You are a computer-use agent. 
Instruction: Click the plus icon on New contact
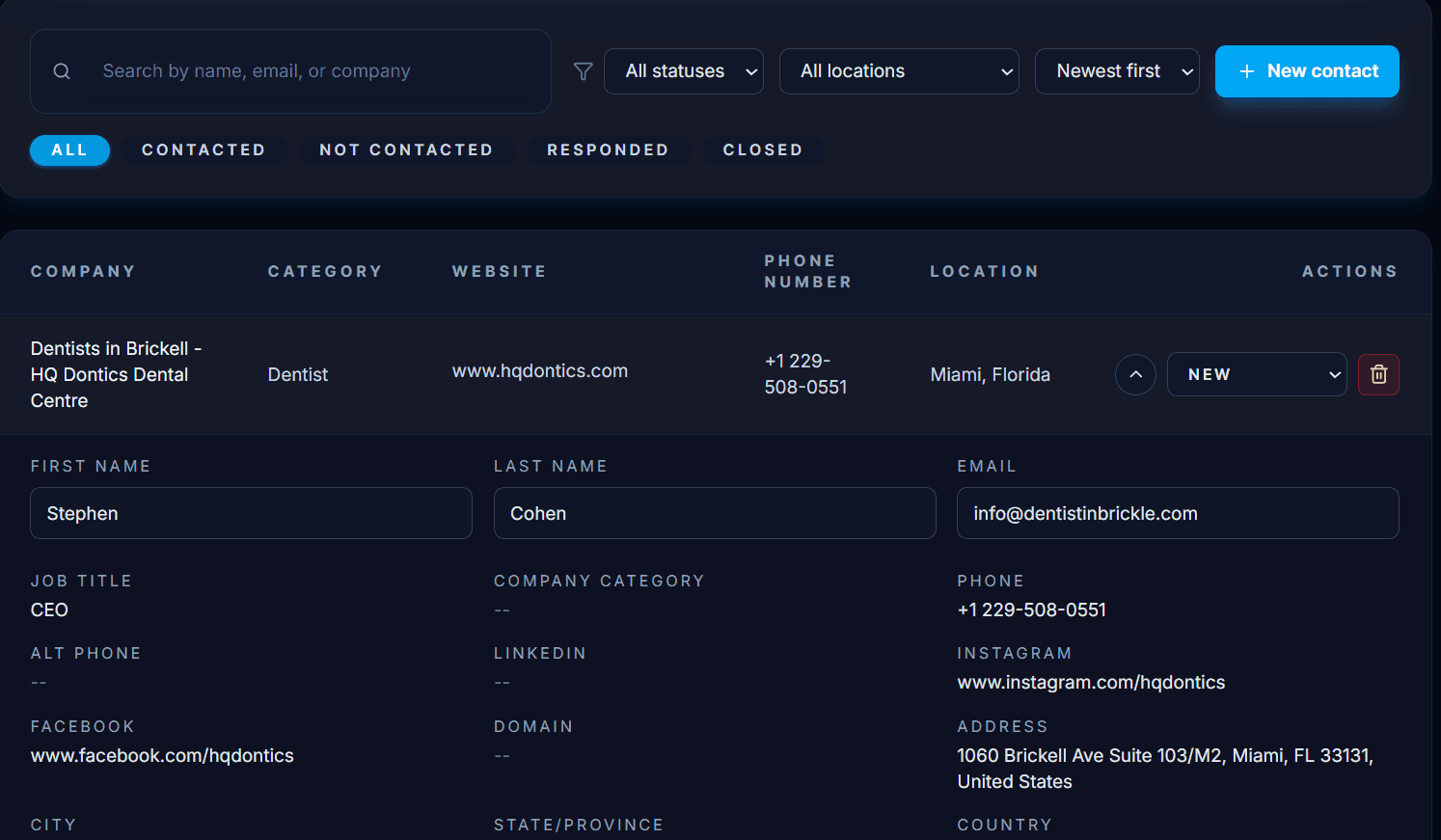pos(1246,70)
